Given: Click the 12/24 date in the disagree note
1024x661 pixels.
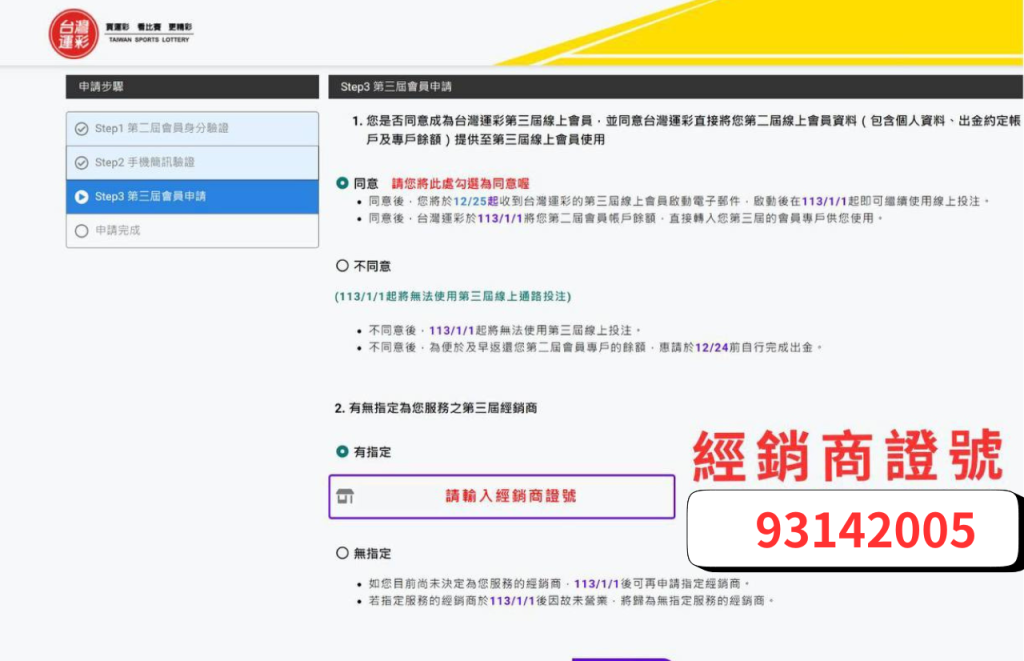Looking at the screenshot, I should [x=712, y=347].
